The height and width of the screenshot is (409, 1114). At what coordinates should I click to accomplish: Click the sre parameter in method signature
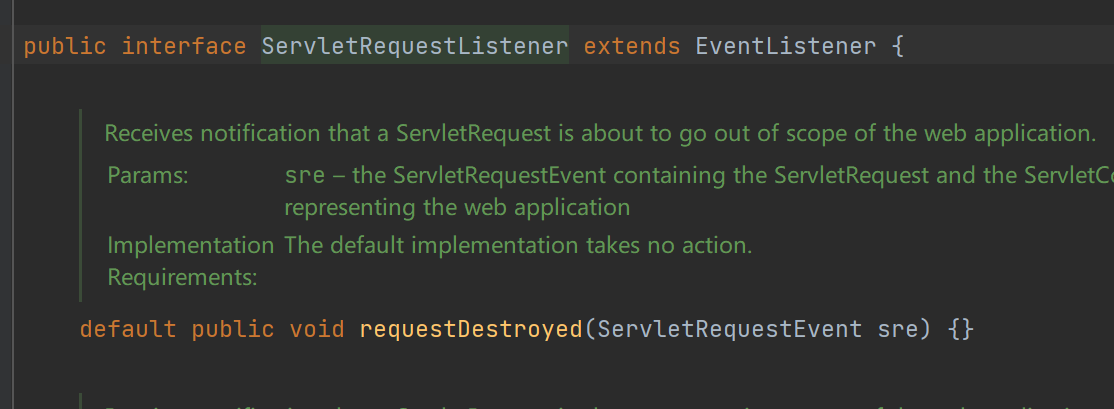pyautogui.click(x=896, y=329)
